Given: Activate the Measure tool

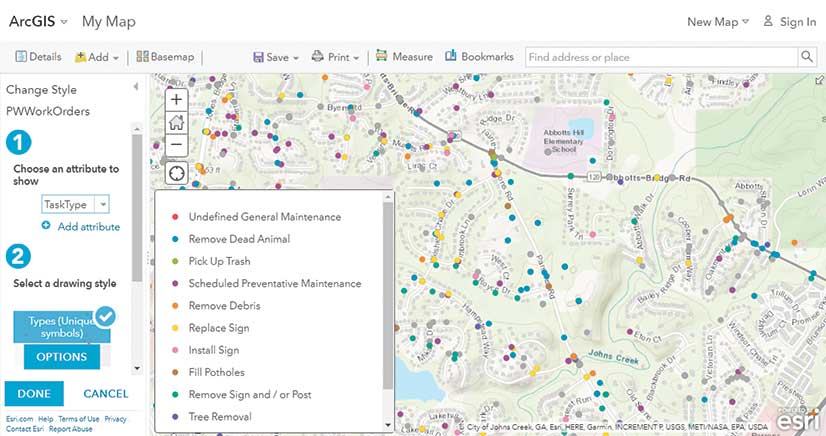Looking at the screenshot, I should (404, 56).
